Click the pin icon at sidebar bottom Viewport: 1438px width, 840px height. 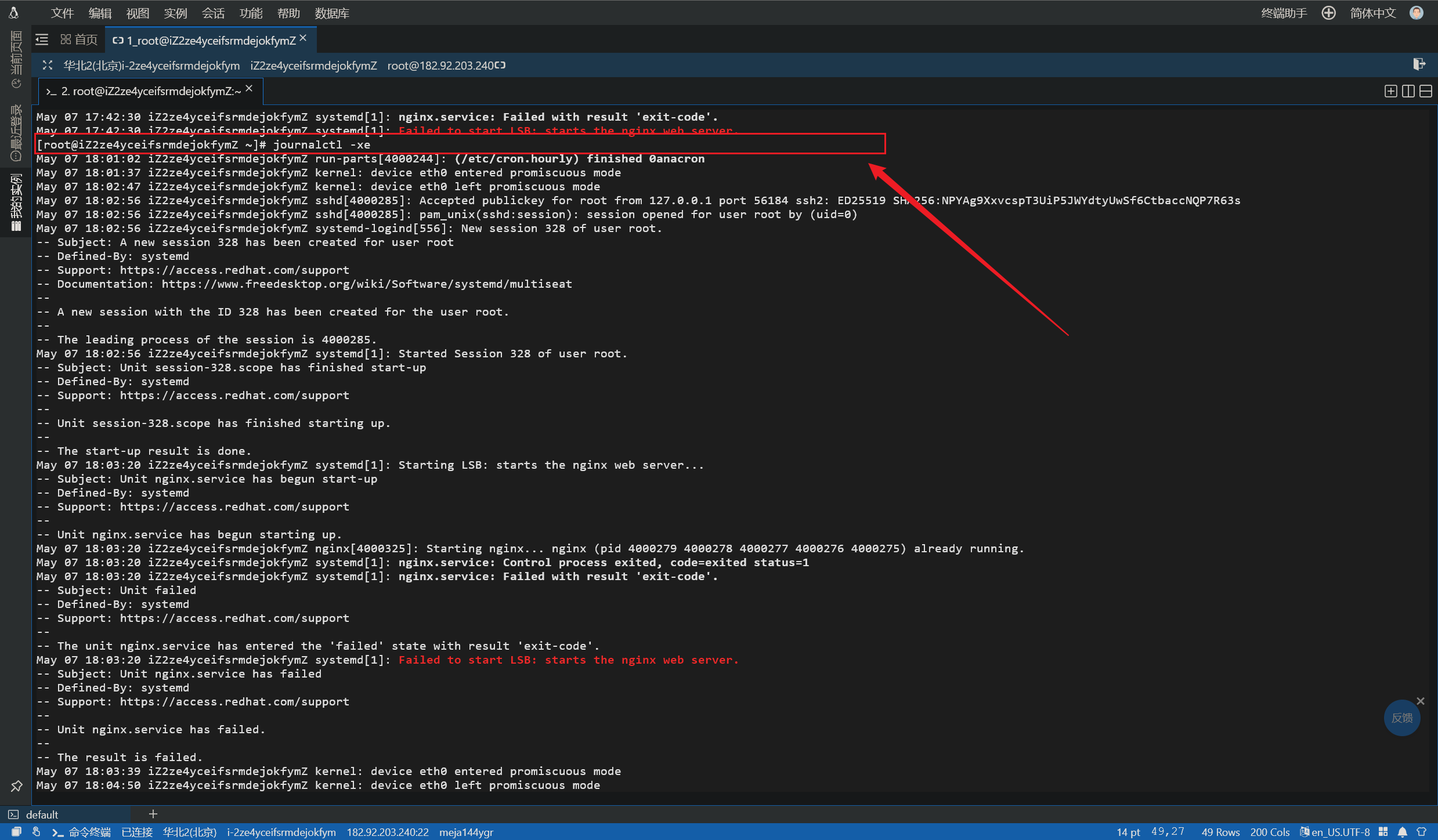[16, 786]
